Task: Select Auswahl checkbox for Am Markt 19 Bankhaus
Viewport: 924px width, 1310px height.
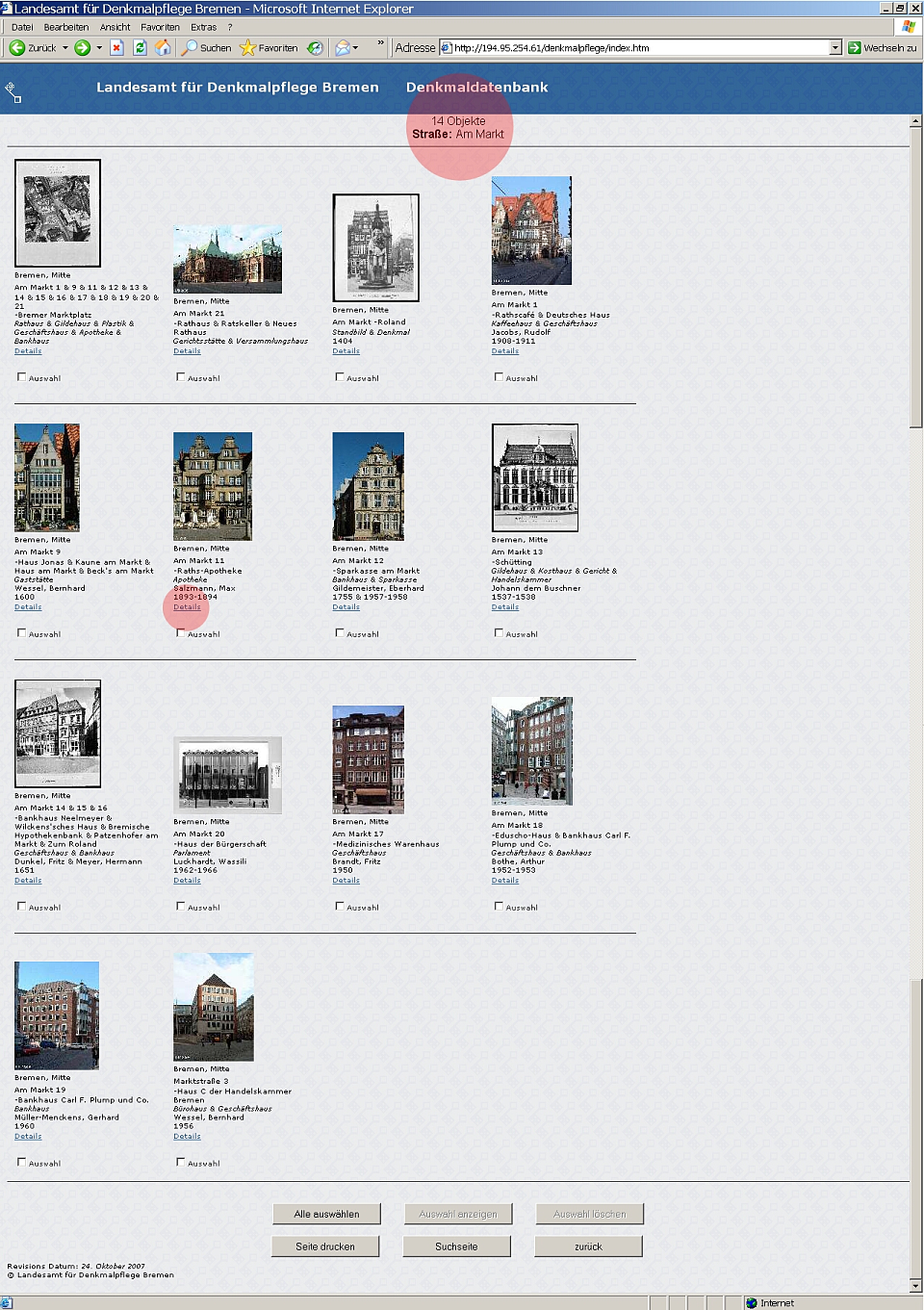Action: pyautogui.click(x=21, y=1163)
